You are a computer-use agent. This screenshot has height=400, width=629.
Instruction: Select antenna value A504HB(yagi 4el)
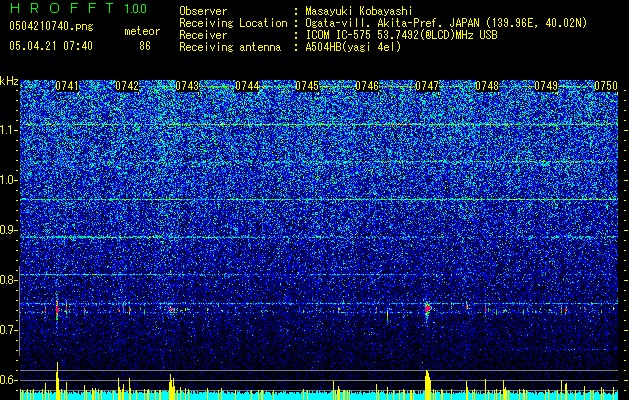pyautogui.click(x=353, y=47)
